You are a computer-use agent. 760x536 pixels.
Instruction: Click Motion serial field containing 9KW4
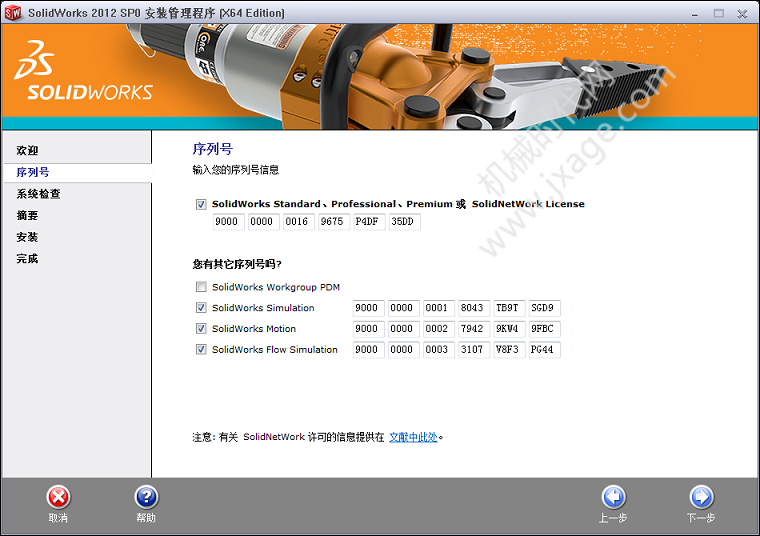point(509,329)
